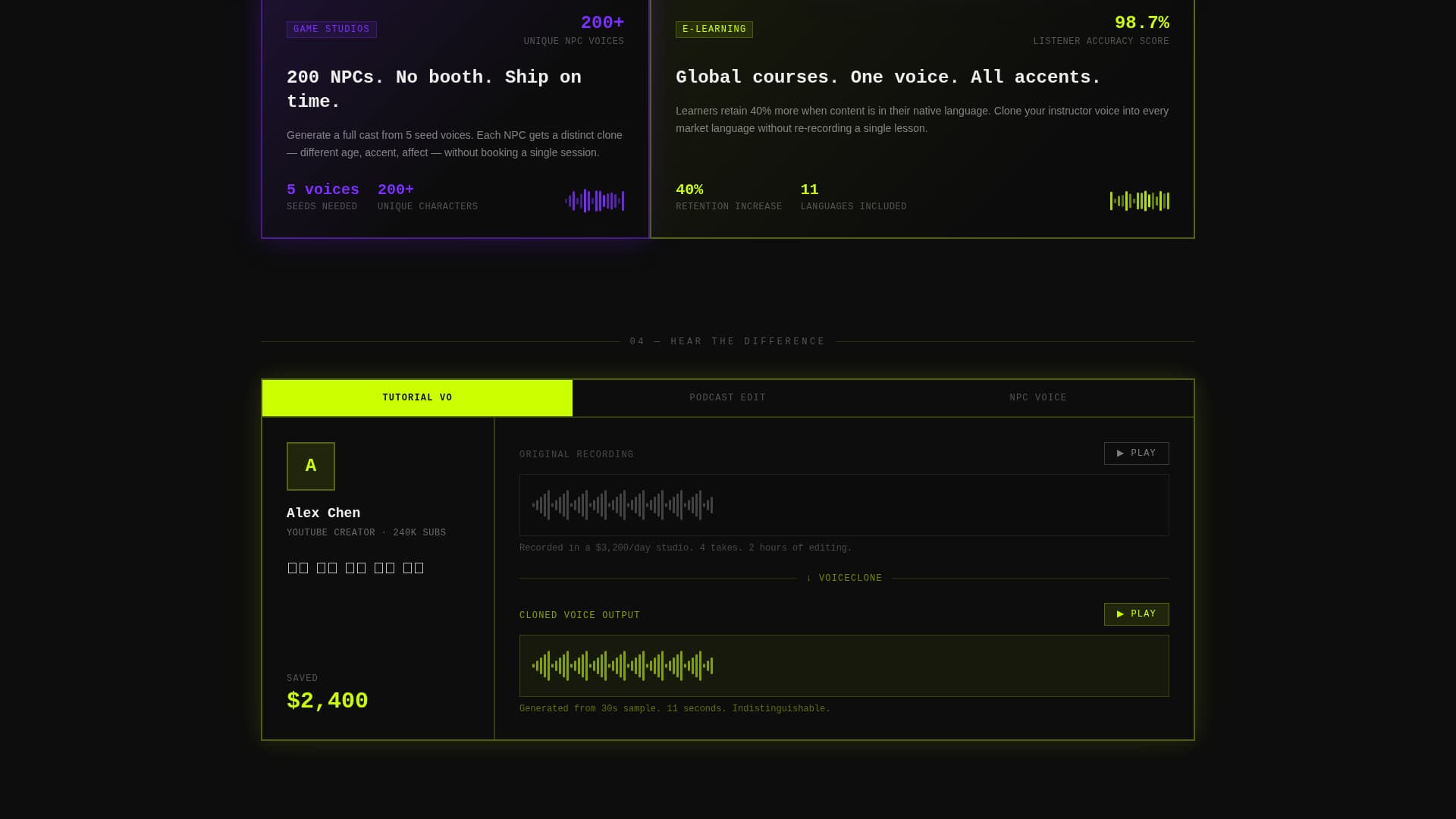
Task: Click the '↓ VOICECLONE' divider label
Action: tap(844, 579)
